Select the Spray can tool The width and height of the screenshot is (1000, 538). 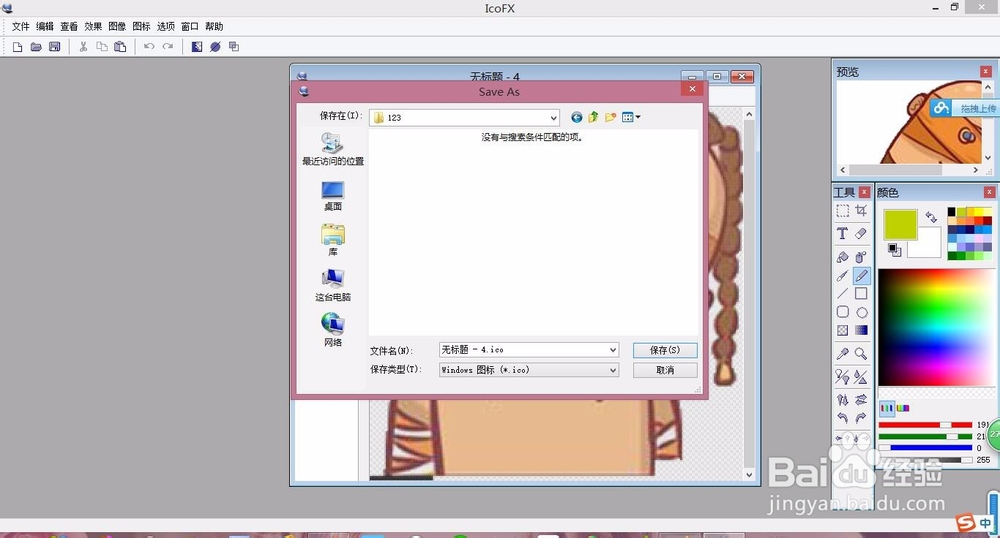click(861, 257)
